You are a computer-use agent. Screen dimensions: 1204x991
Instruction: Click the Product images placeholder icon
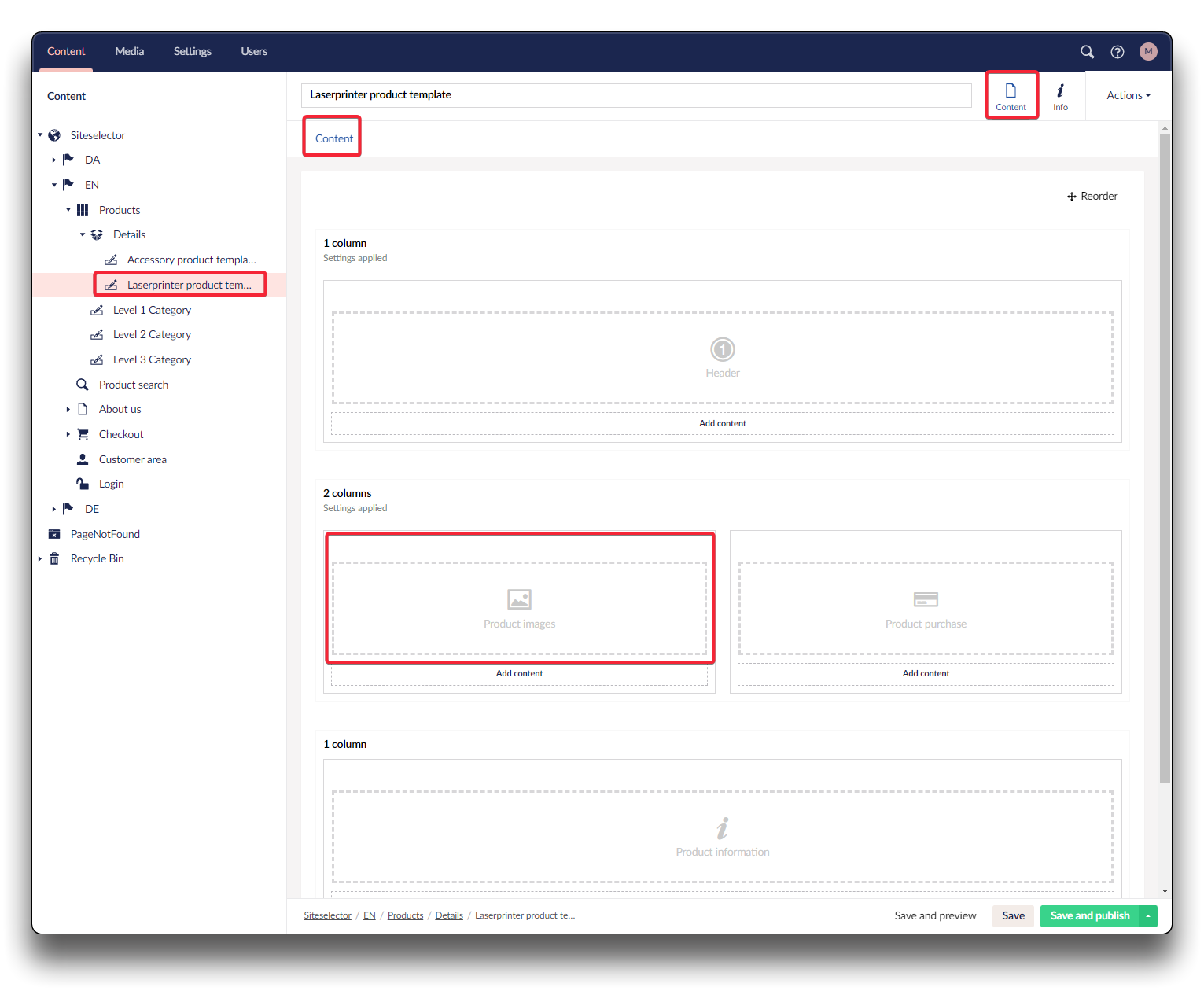coord(519,599)
